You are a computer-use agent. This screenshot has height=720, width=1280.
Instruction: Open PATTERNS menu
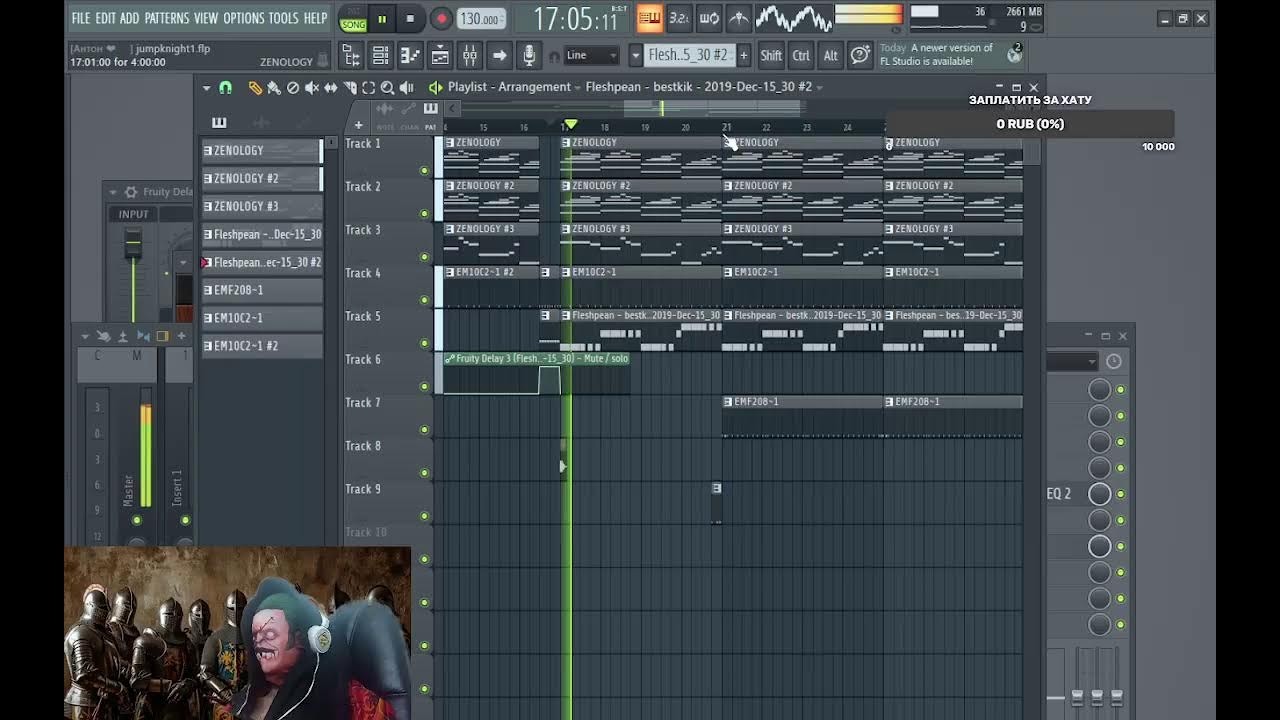[167, 18]
